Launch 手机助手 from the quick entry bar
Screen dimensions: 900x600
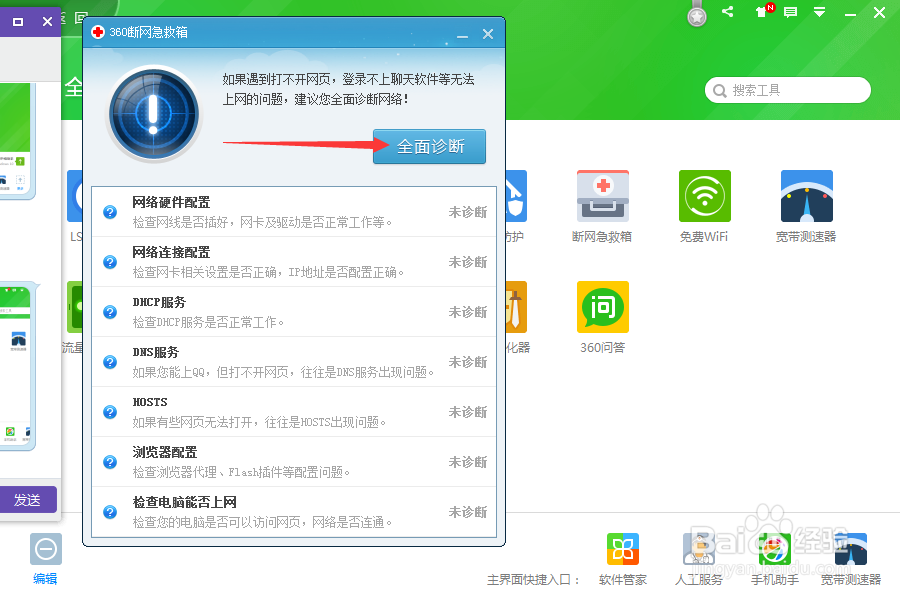[774, 549]
